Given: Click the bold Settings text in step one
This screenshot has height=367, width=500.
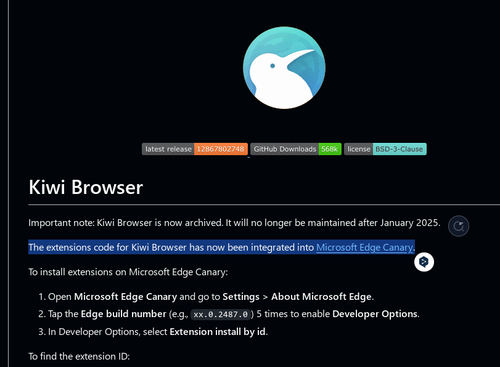Looking at the screenshot, I should pyautogui.click(x=241, y=297).
